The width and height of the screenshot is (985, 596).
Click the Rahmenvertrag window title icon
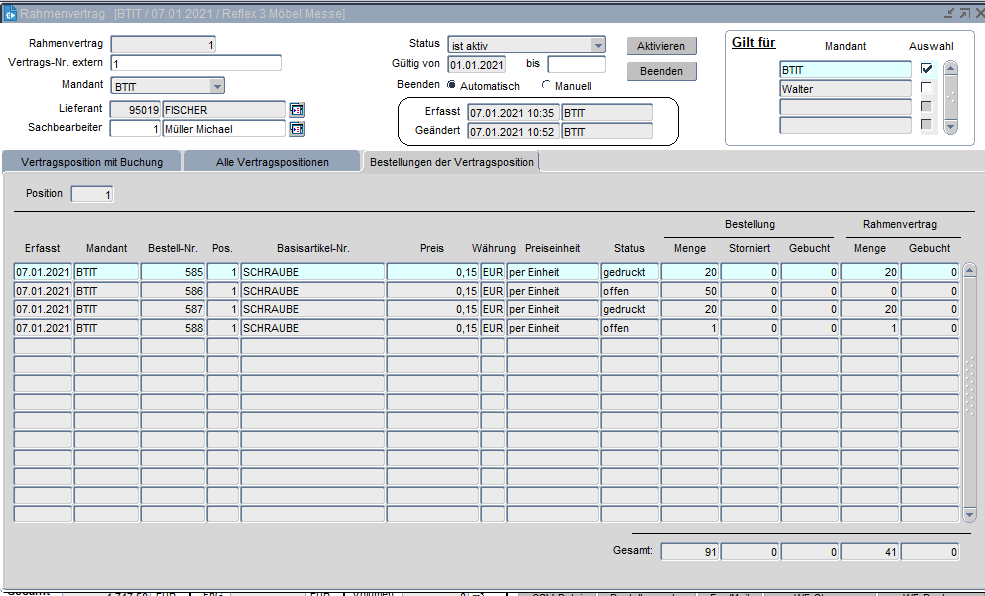click(9, 14)
